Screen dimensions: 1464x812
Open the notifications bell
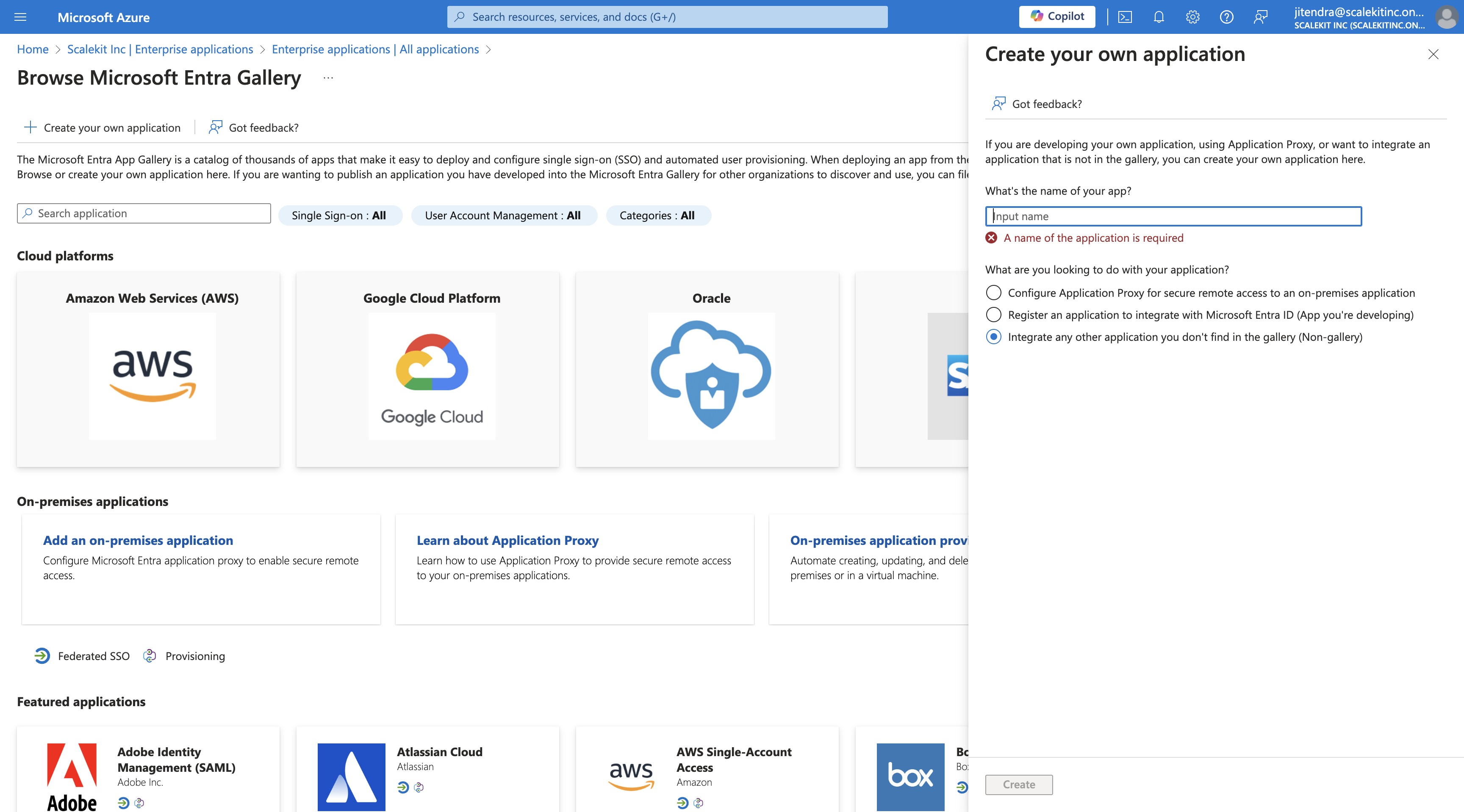click(x=1159, y=17)
